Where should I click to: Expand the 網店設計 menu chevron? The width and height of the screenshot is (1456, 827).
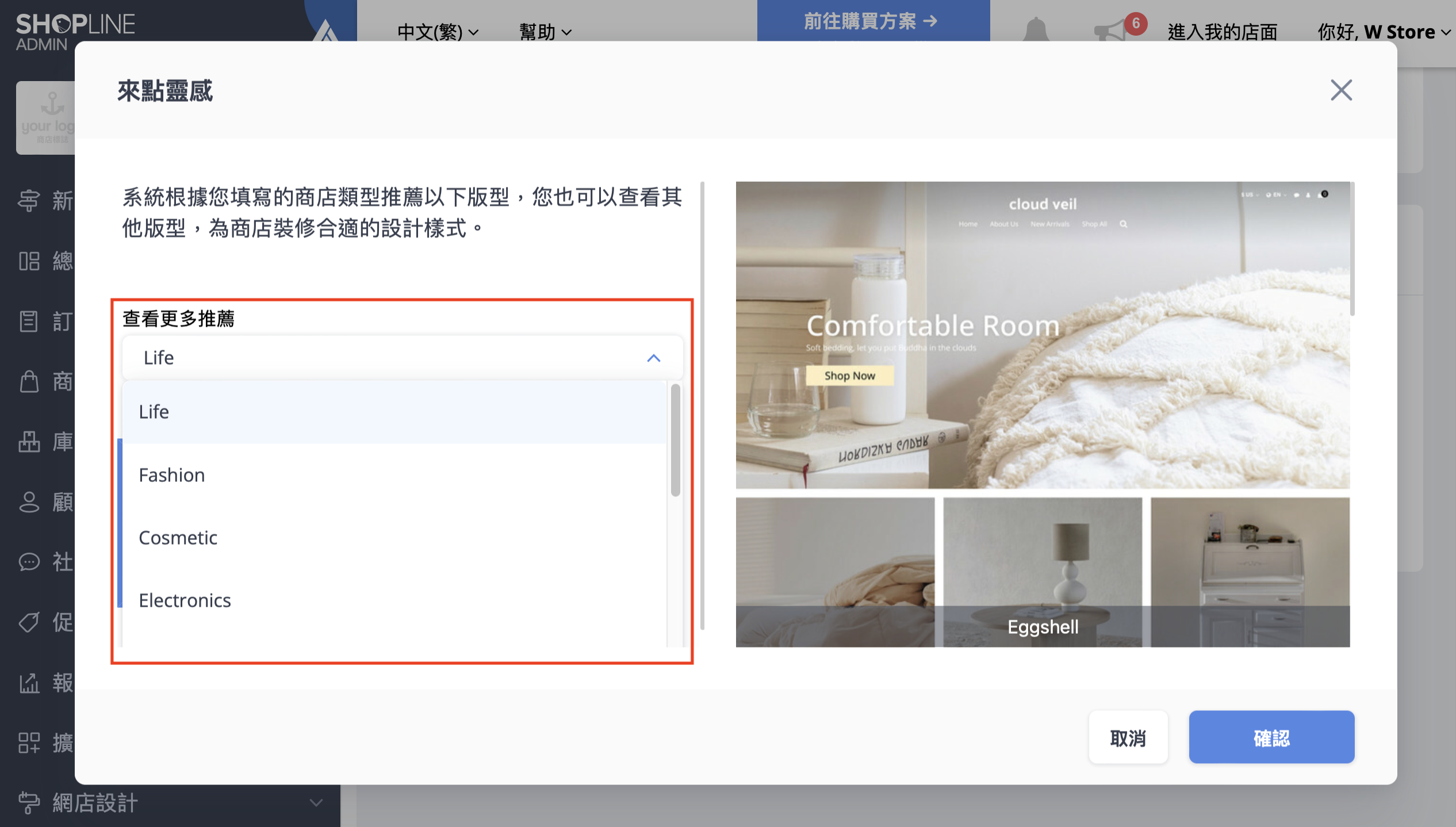[x=316, y=803]
